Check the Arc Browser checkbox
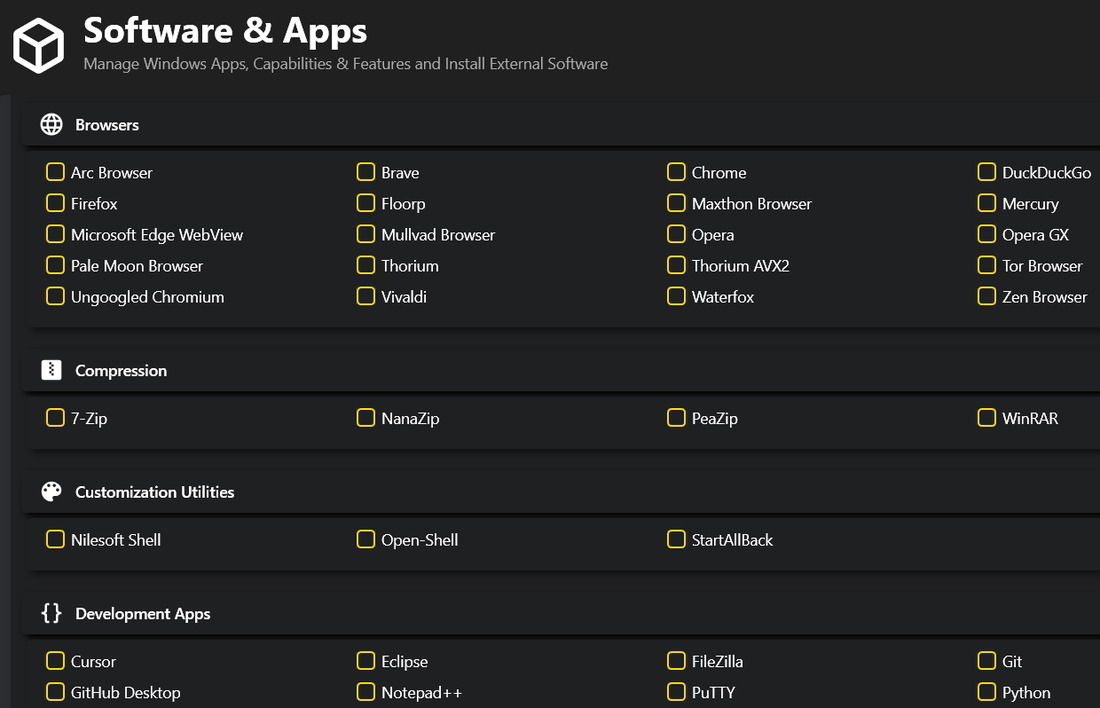The image size is (1100, 708). (x=55, y=172)
